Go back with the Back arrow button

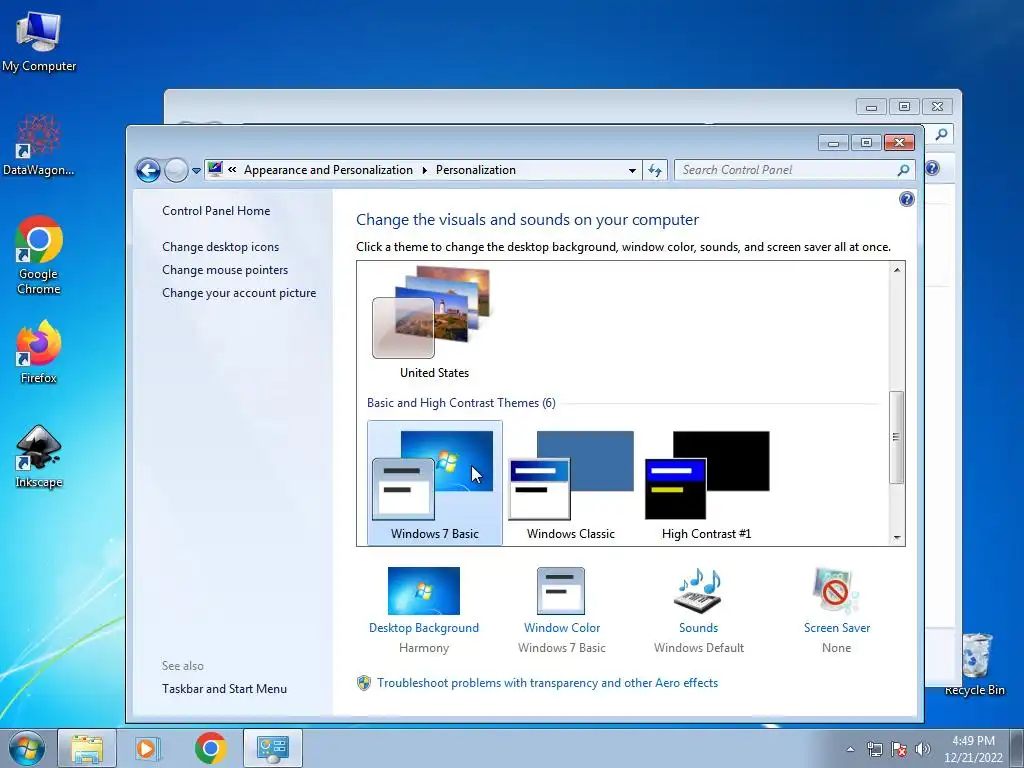tap(148, 170)
